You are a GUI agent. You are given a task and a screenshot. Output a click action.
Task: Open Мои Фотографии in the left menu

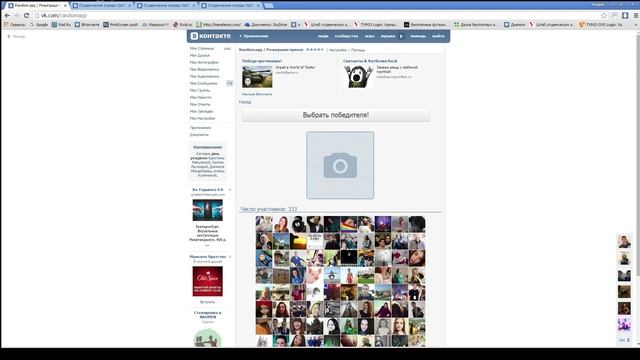(204, 62)
